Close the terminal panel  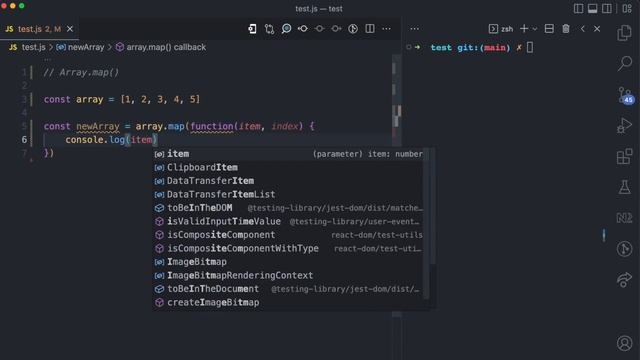pos(597,29)
